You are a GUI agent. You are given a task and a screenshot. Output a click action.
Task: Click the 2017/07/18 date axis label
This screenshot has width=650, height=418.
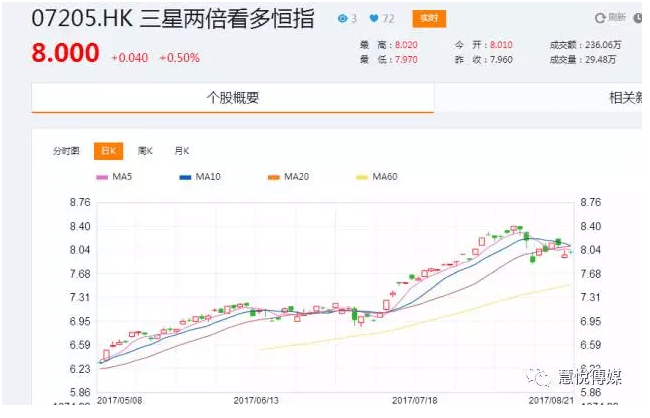[415, 401]
